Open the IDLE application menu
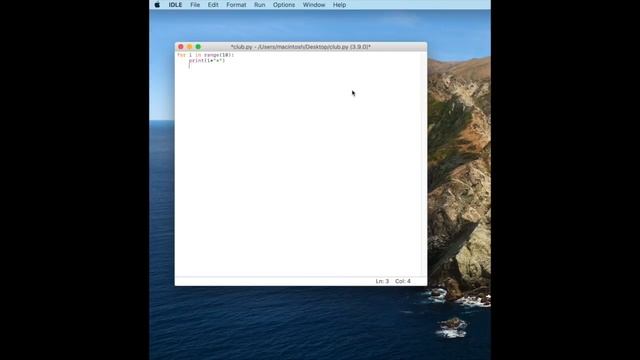The height and width of the screenshot is (360, 640). click(175, 5)
